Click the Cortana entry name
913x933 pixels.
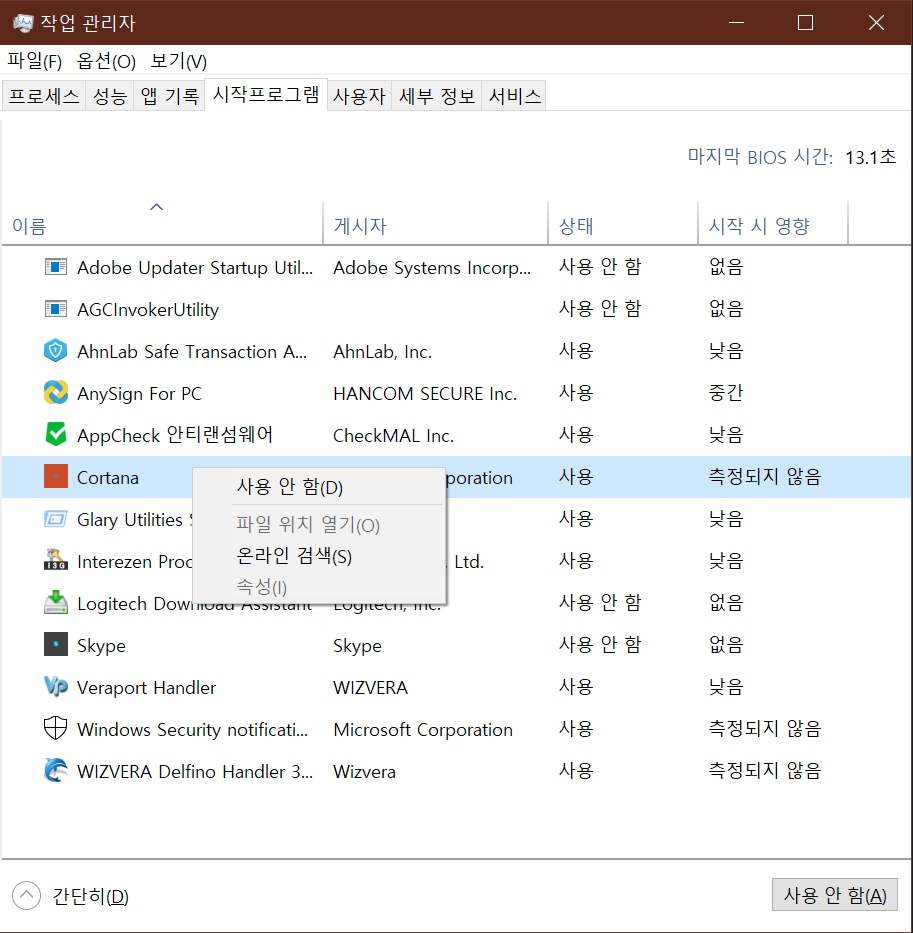click(x=108, y=478)
